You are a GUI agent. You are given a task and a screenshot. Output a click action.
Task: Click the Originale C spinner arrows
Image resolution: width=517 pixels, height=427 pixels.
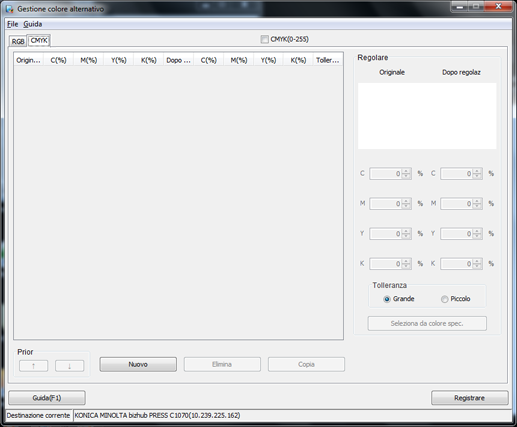click(406, 174)
